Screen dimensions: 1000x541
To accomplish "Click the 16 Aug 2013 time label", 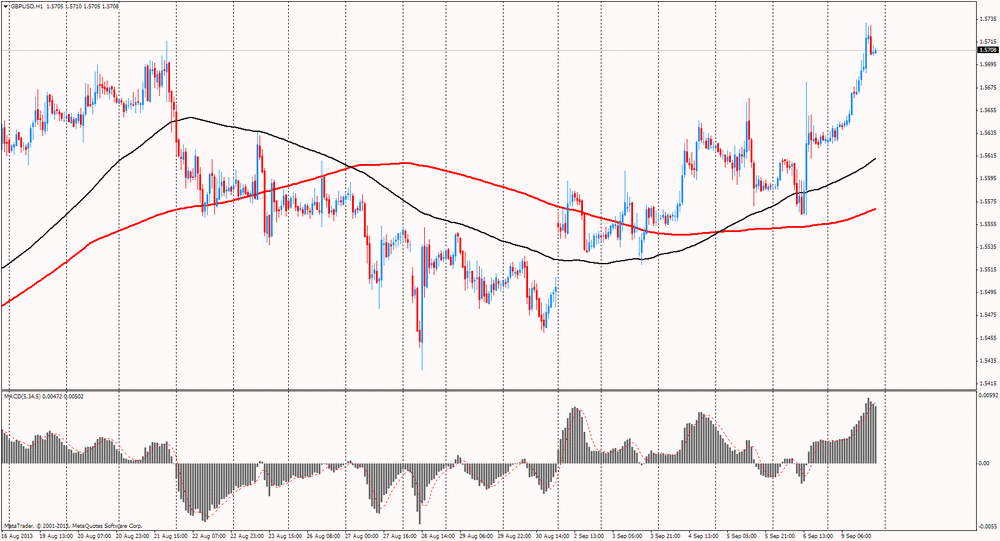I will [x=17, y=536].
